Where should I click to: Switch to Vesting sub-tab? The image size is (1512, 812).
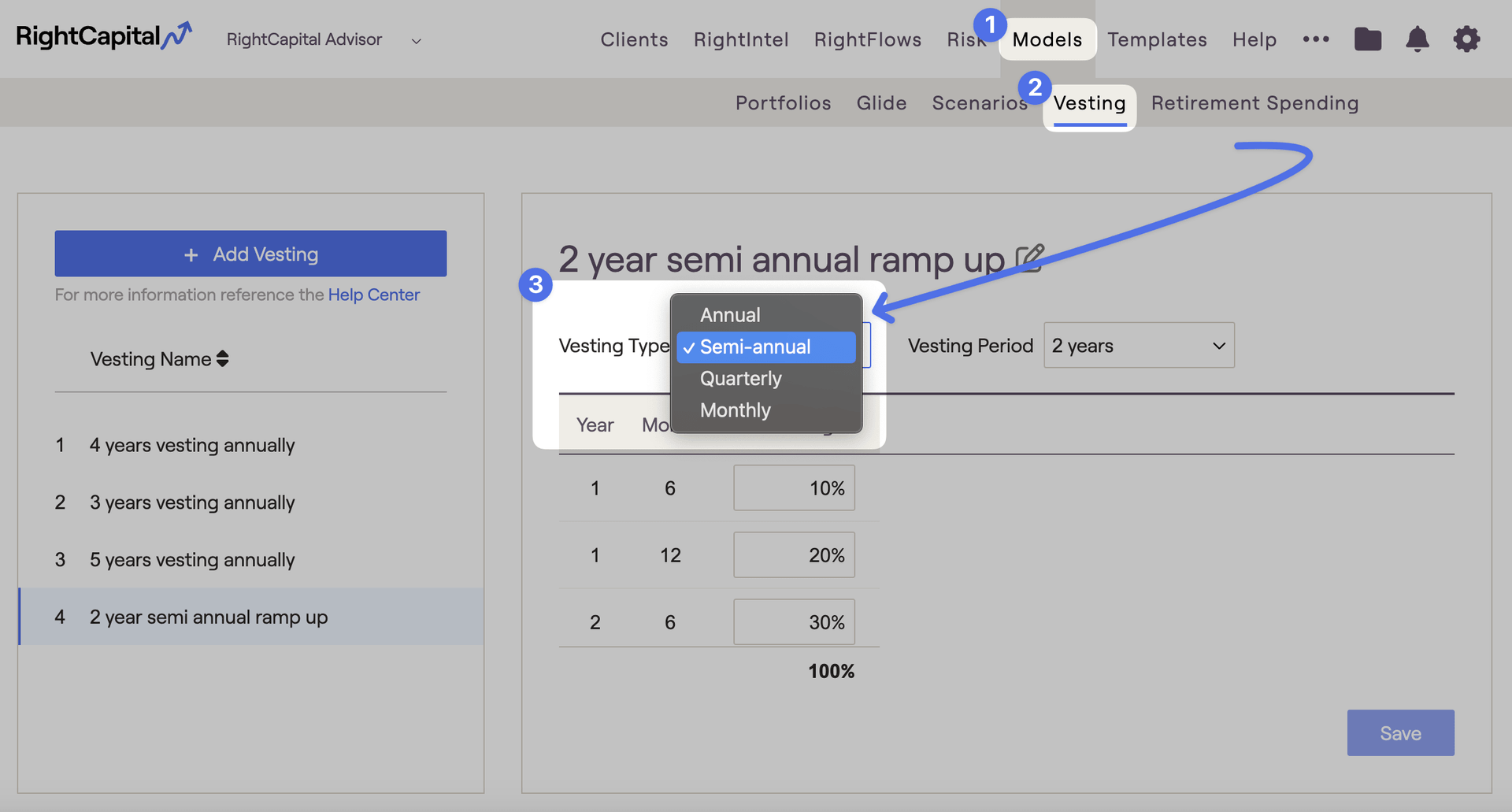coord(1090,103)
